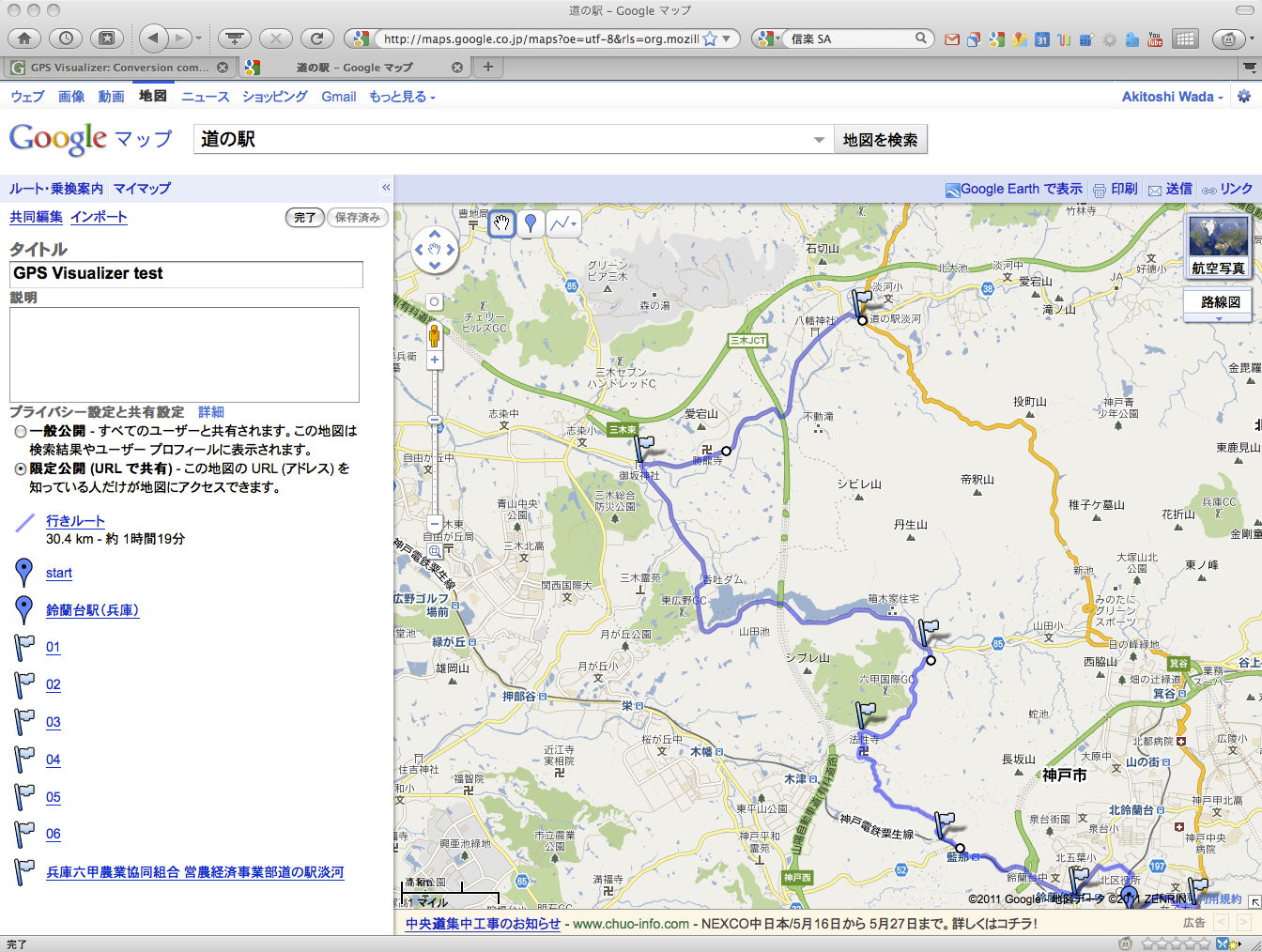Image resolution: width=1262 pixels, height=952 pixels.
Task: Select 限定公開 (URL で共有) radio button
Action: coord(21,468)
